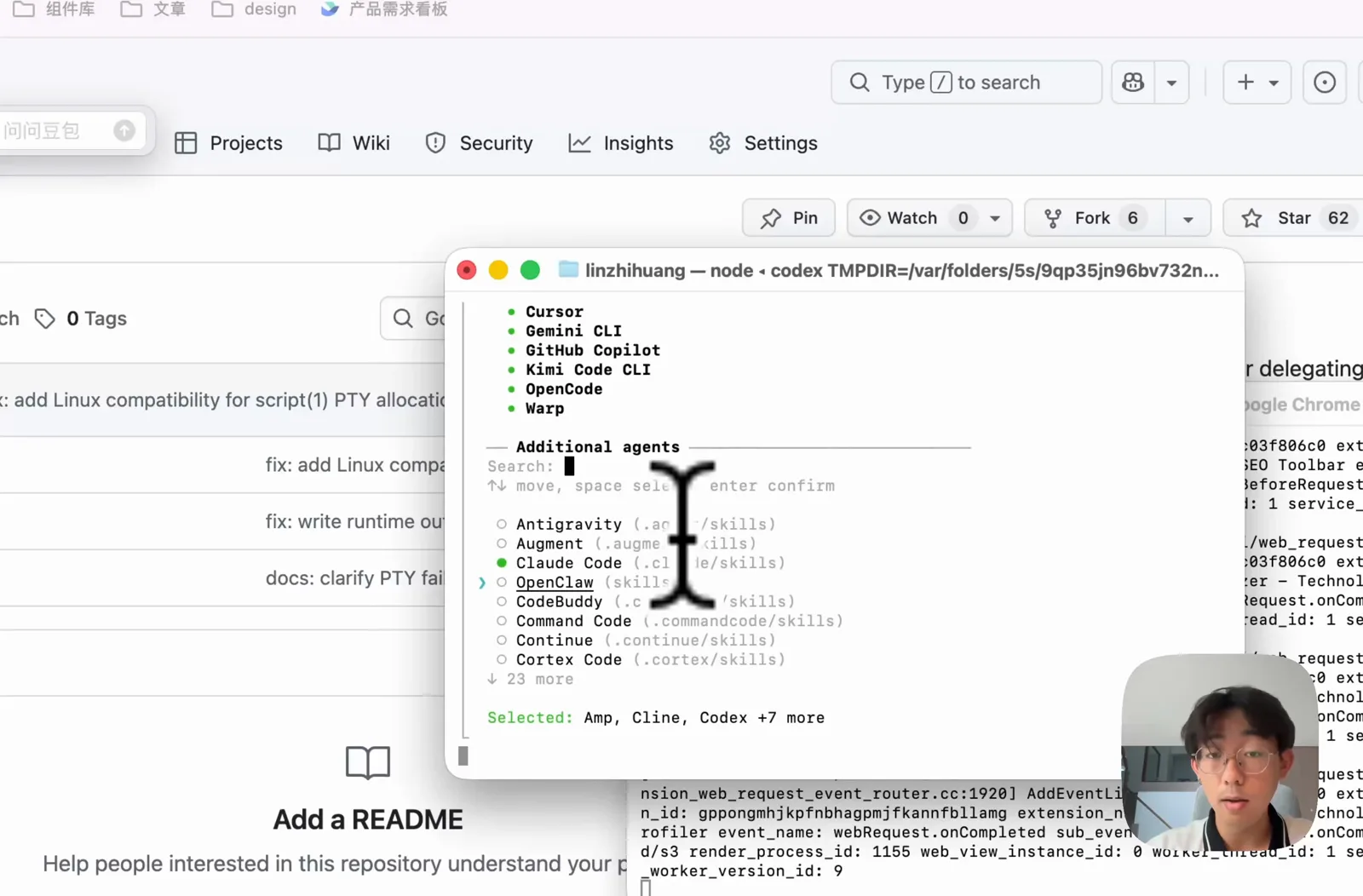Open the 组件库 bookmark folder
The image size is (1363, 896).
(x=54, y=9)
